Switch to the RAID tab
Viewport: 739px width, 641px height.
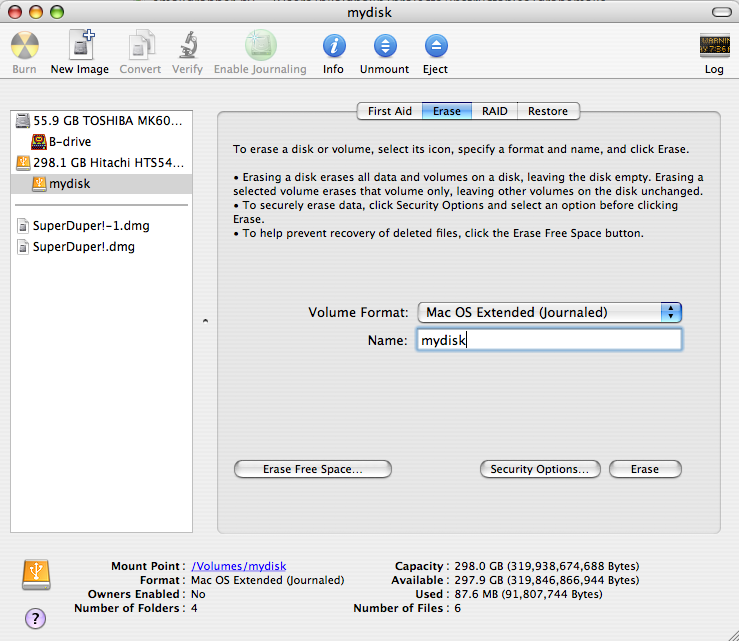pyautogui.click(x=494, y=111)
